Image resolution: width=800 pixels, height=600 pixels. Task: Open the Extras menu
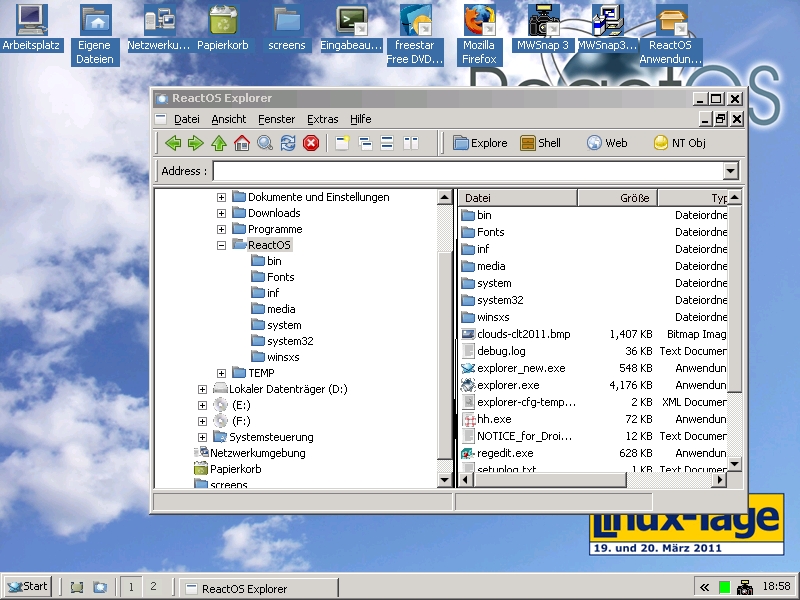(323, 119)
